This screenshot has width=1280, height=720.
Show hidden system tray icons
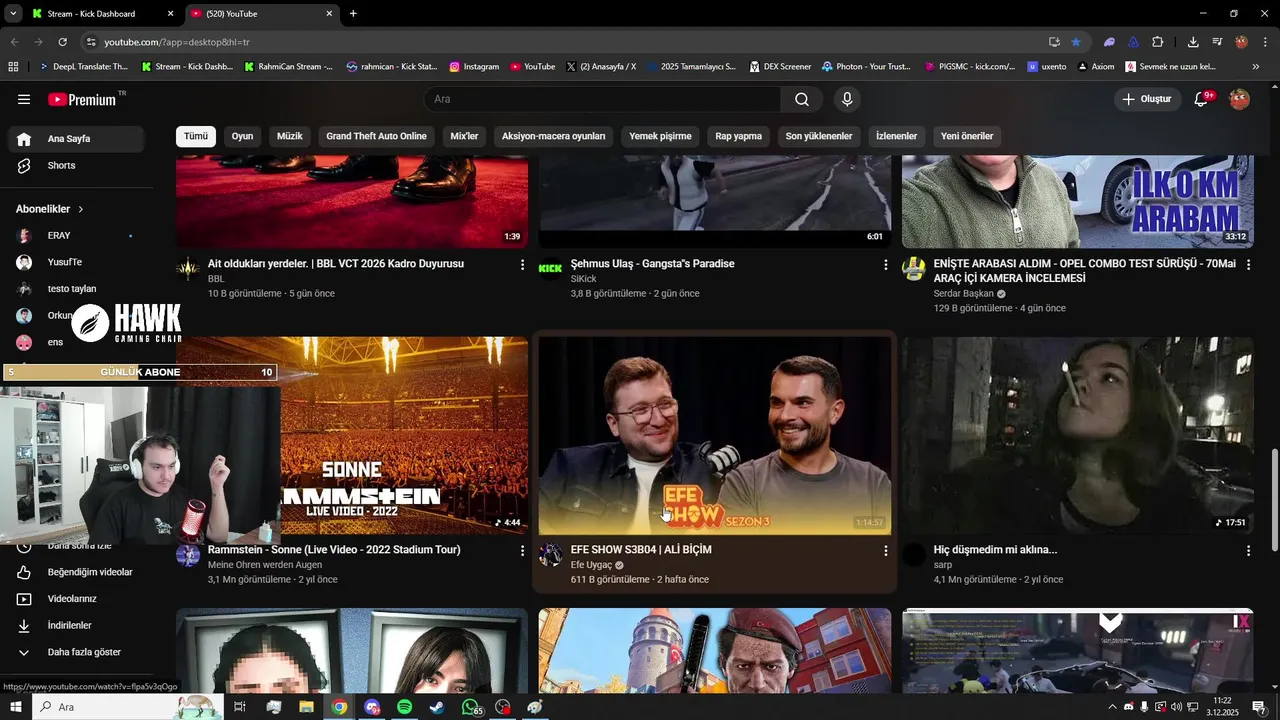click(x=1112, y=707)
